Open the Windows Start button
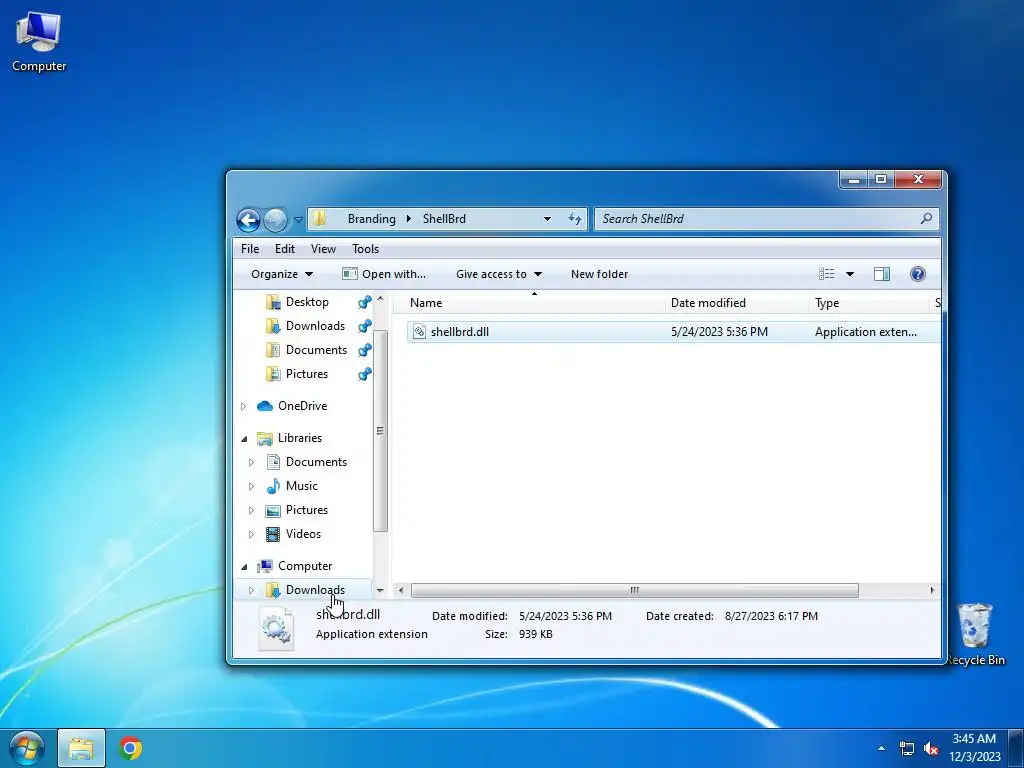 [27, 748]
